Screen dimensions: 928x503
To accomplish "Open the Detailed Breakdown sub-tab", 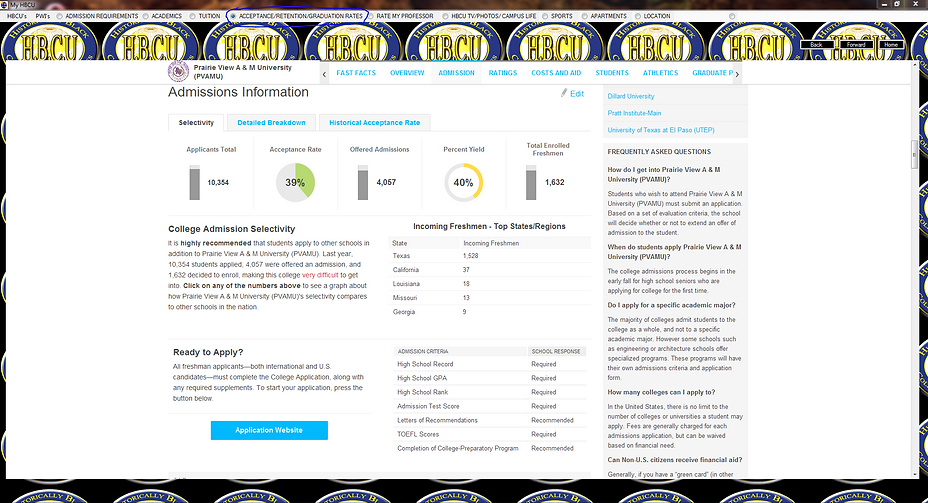I will click(272, 122).
